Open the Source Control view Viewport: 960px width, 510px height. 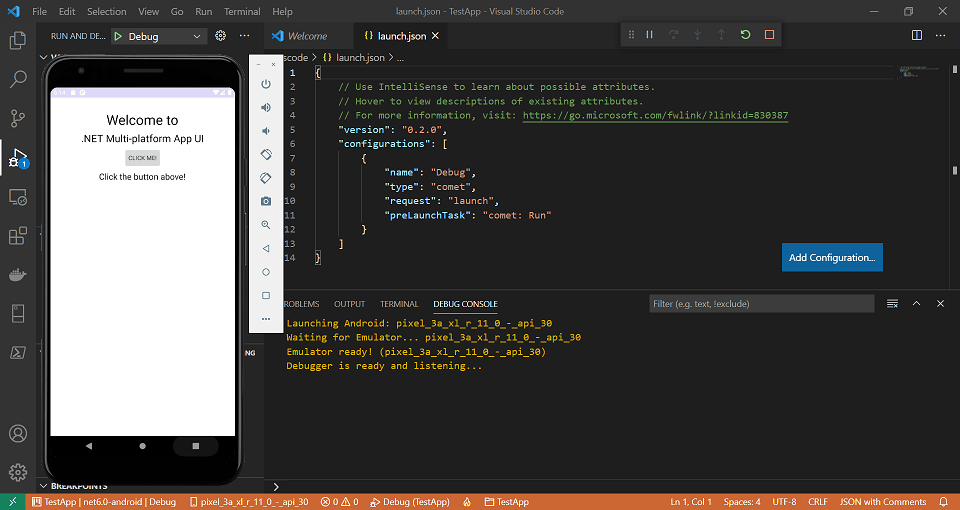tap(18, 118)
